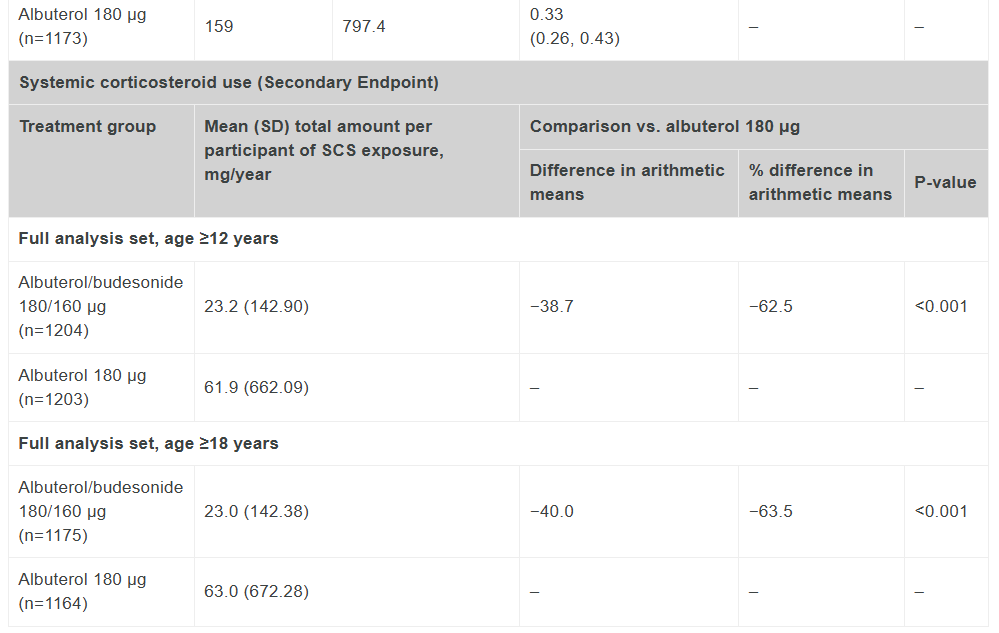Click the Full analysis set age ≥18 years row
Screen dimensions: 999x633
pyautogui.click(x=498, y=444)
